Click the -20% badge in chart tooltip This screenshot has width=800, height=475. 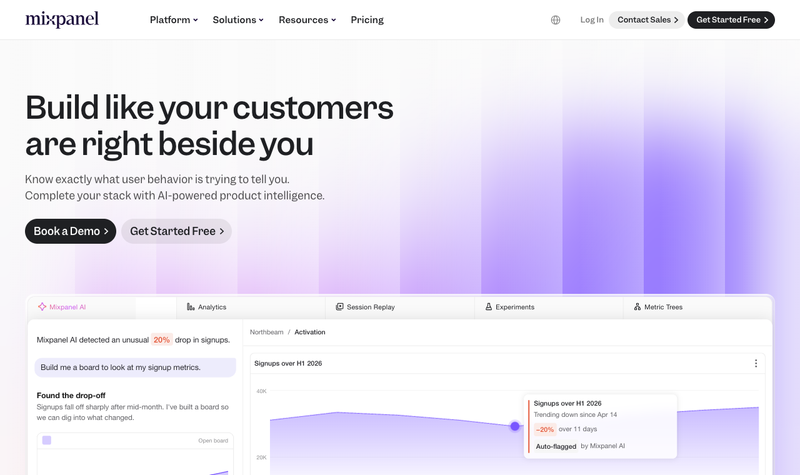pyautogui.click(x=545, y=430)
